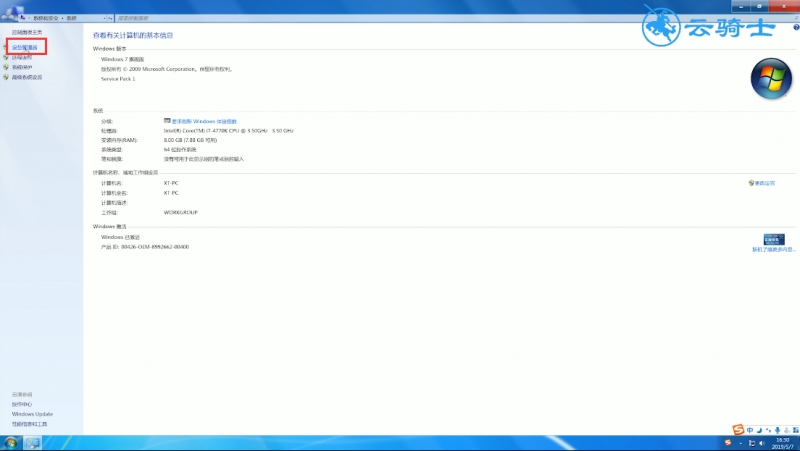Toggle Sogou moon half-width icon
Screen dimensions: 800x451
click(x=759, y=430)
